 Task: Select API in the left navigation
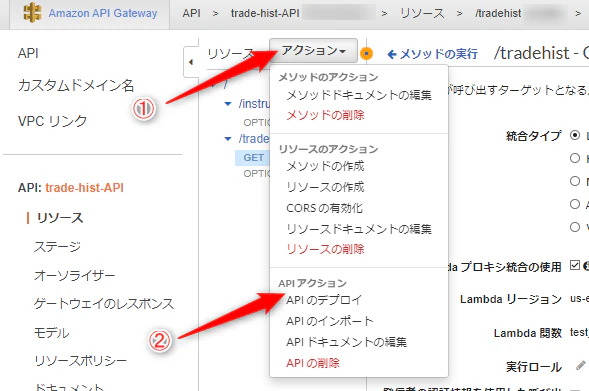pos(28,53)
